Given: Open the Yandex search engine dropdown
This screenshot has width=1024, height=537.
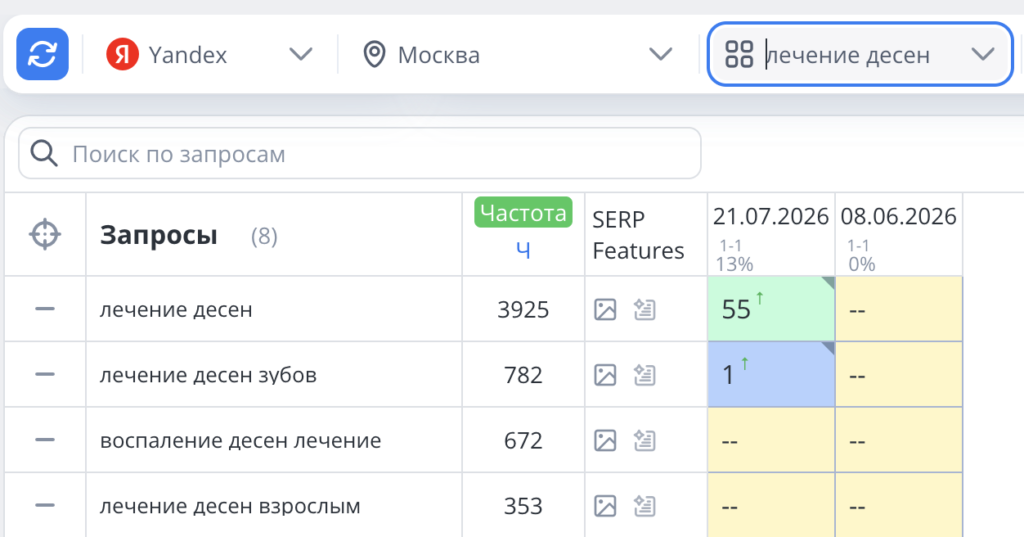Looking at the screenshot, I should pyautogui.click(x=210, y=54).
